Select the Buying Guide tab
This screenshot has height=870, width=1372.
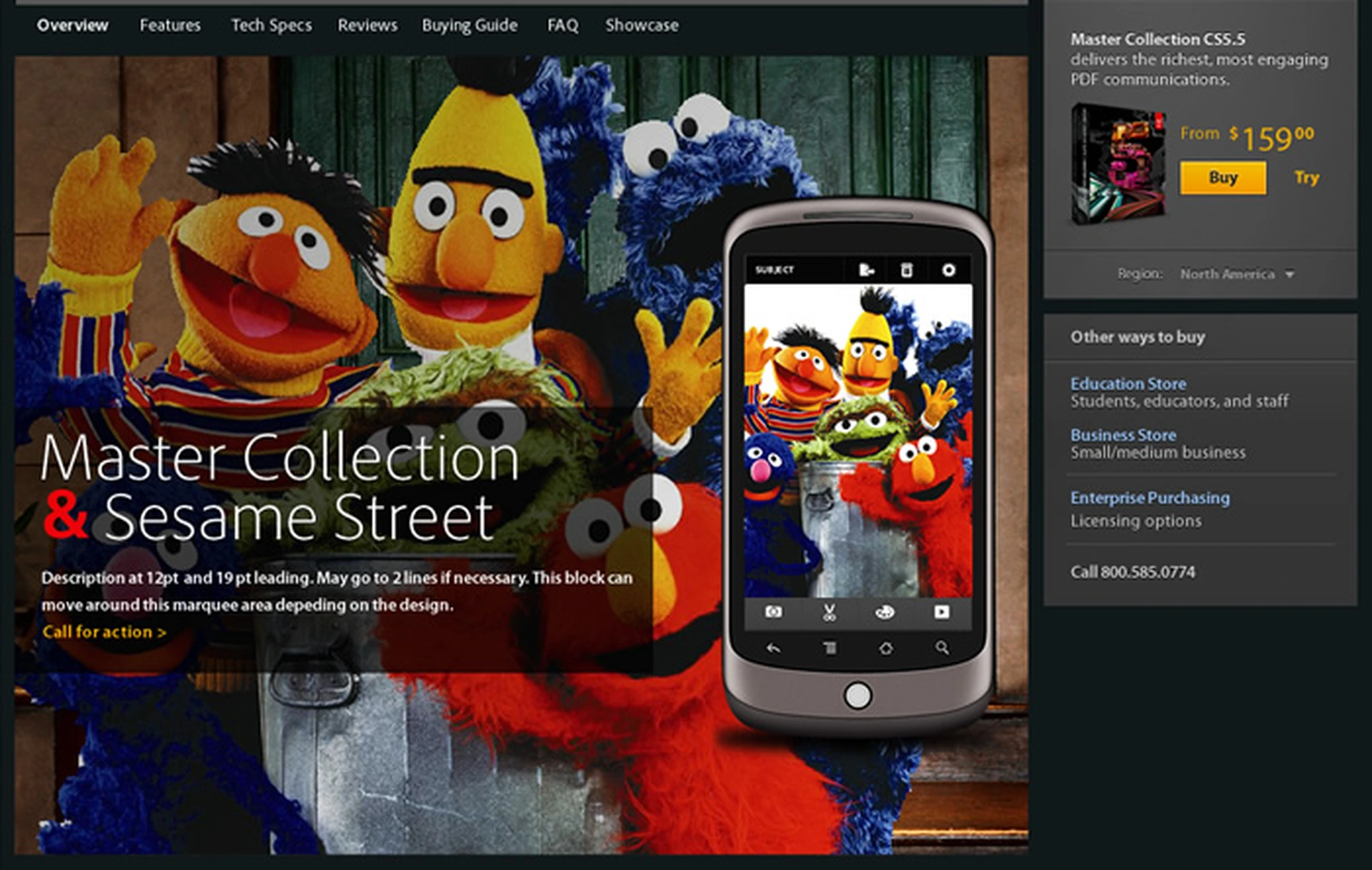pyautogui.click(x=469, y=26)
